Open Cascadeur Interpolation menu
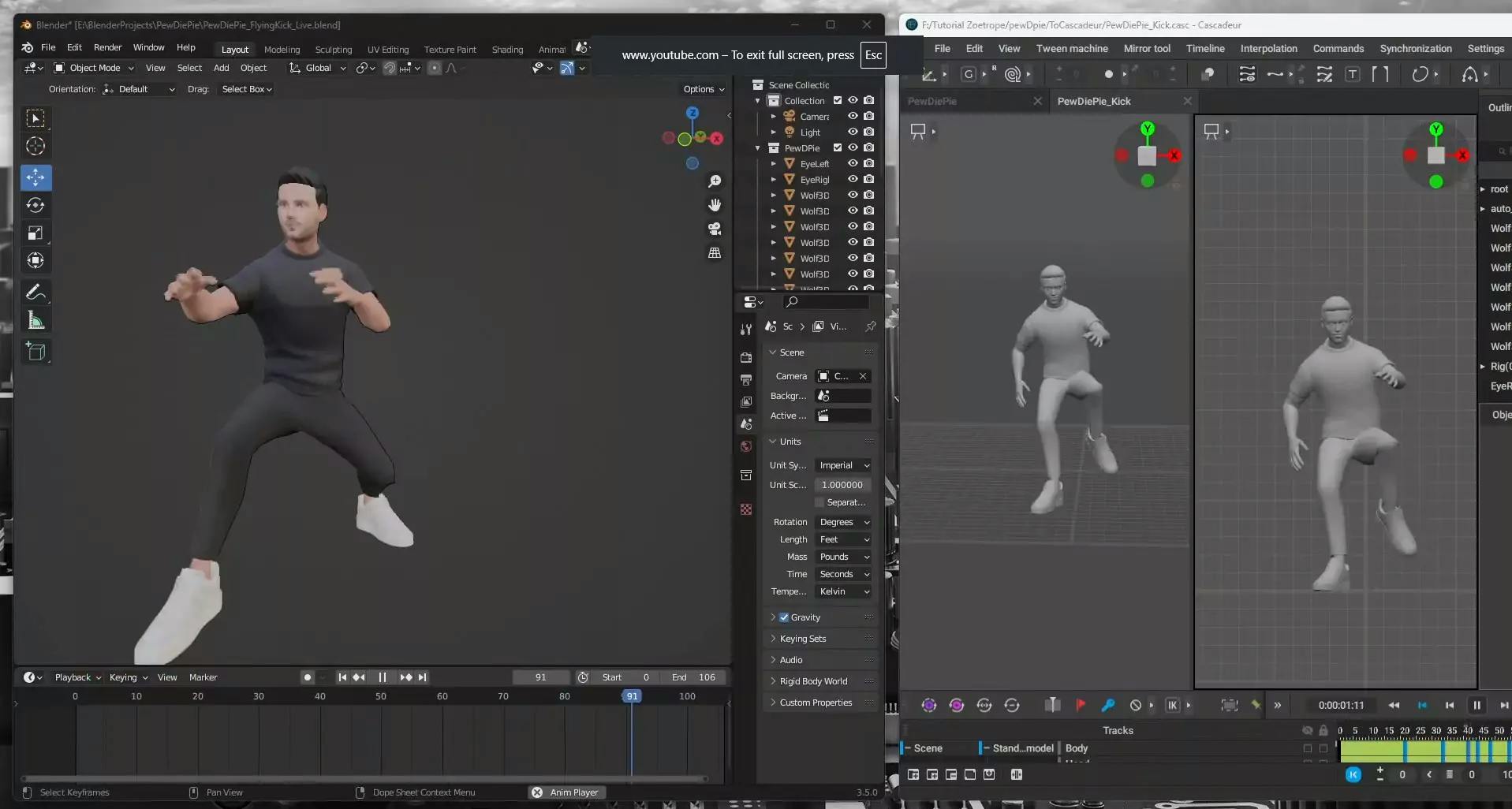The width and height of the screenshot is (1512, 809). click(x=1268, y=48)
